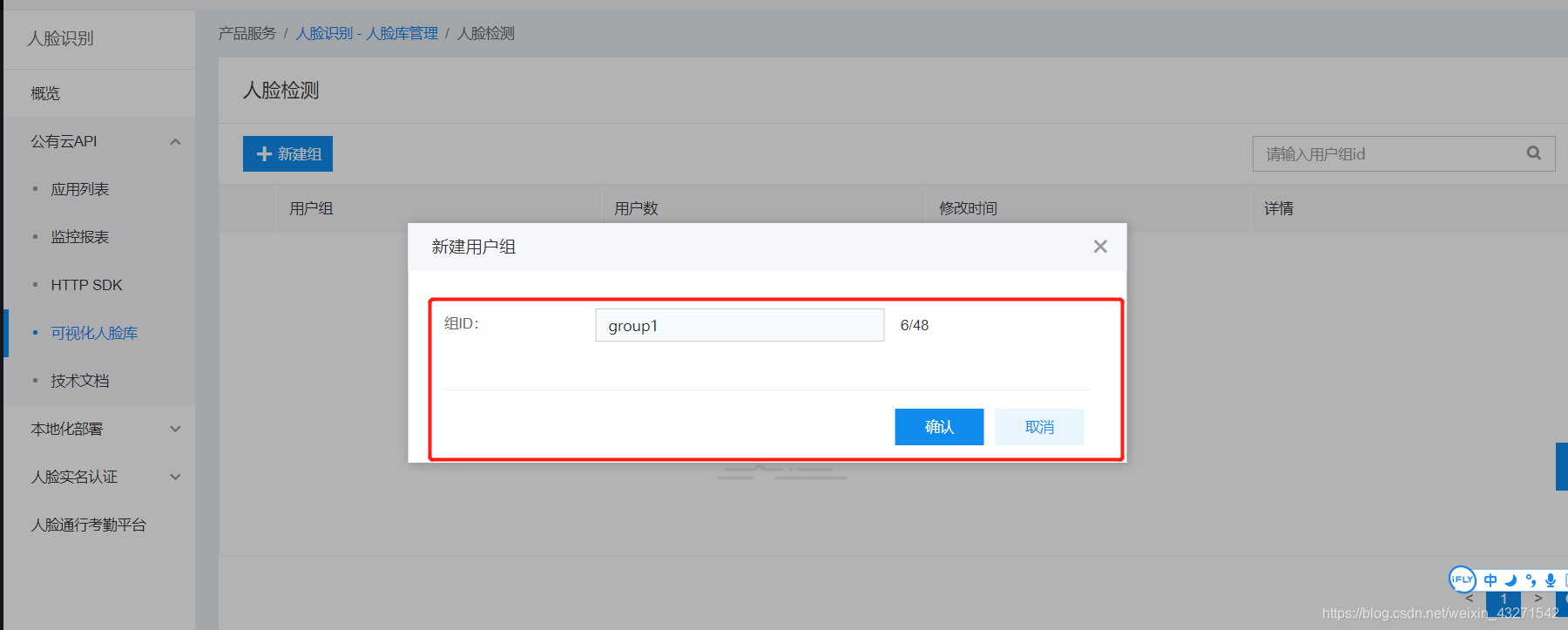Click the 人脸识别 sidebar title

tap(60, 38)
